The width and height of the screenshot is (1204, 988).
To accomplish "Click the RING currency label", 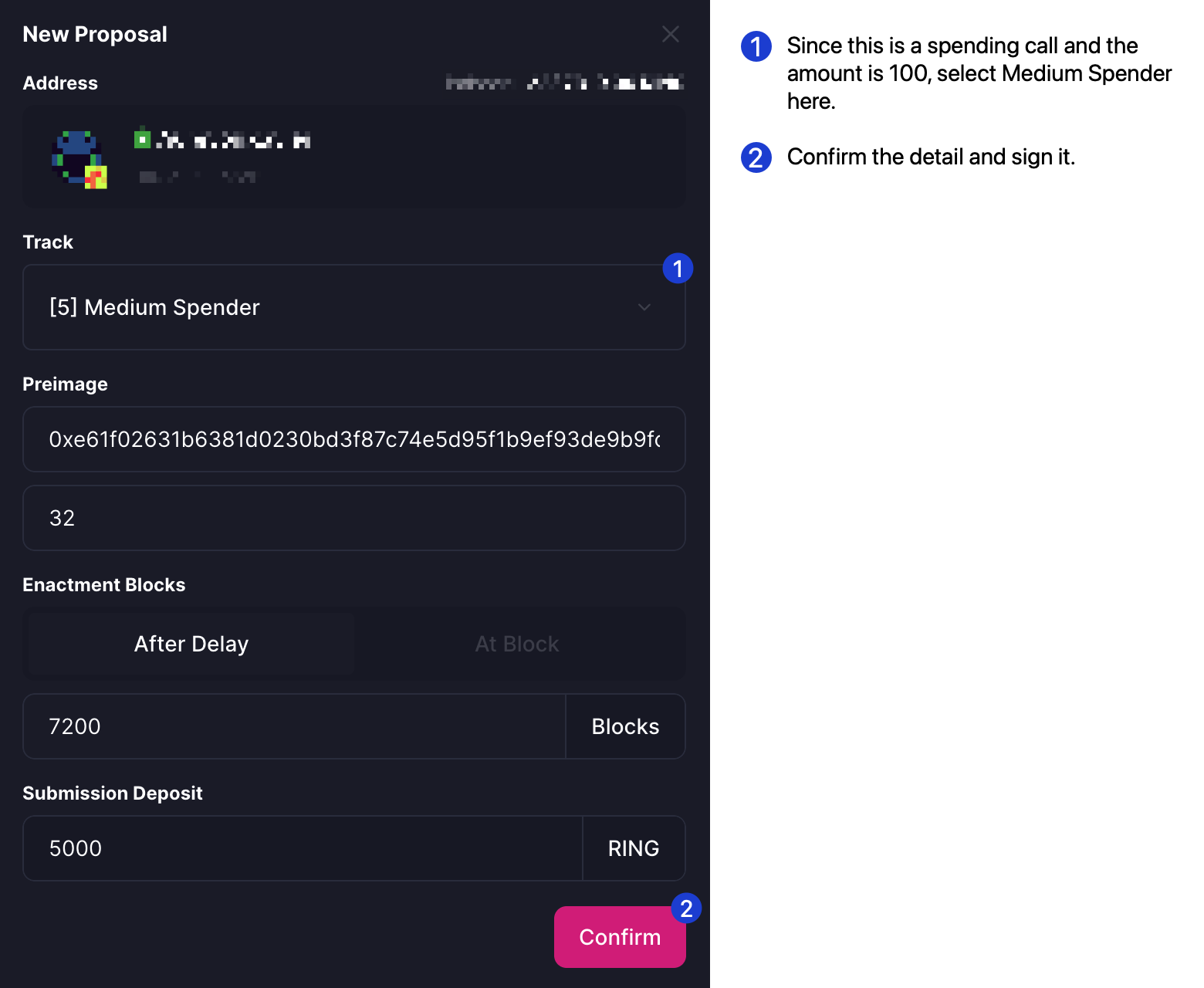I will pyautogui.click(x=634, y=848).
